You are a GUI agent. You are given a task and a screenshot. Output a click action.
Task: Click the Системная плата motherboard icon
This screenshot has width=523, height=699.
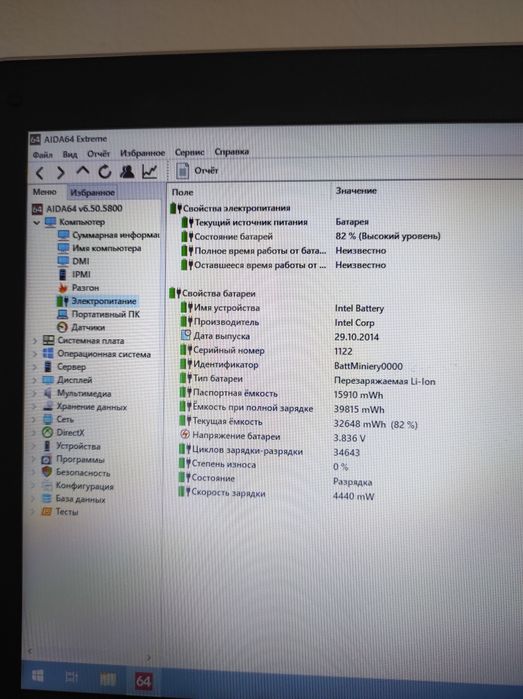click(48, 341)
